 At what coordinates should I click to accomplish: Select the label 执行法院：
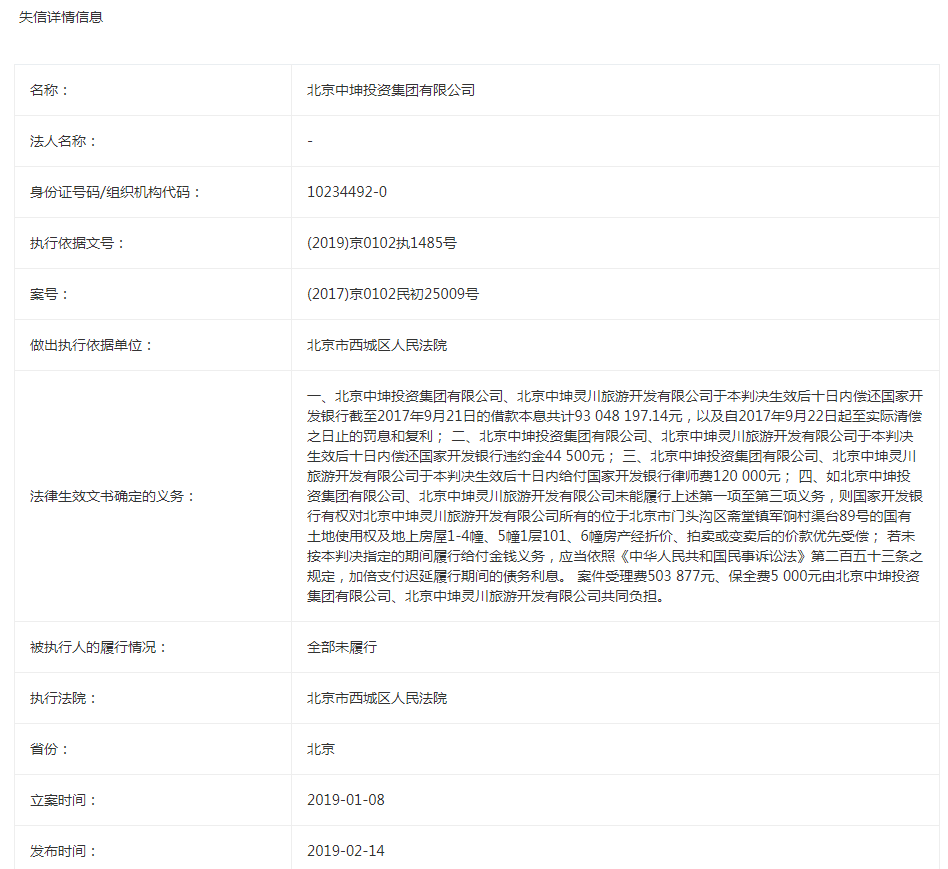[x=63, y=698]
